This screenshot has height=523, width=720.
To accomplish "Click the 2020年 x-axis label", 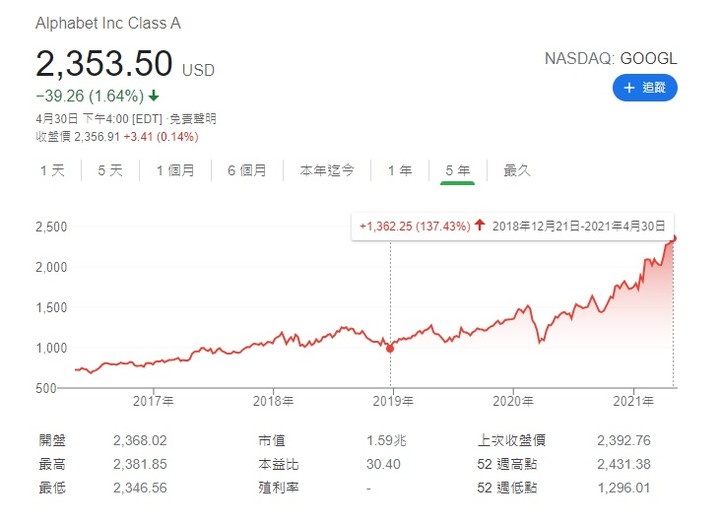I will tap(513, 401).
